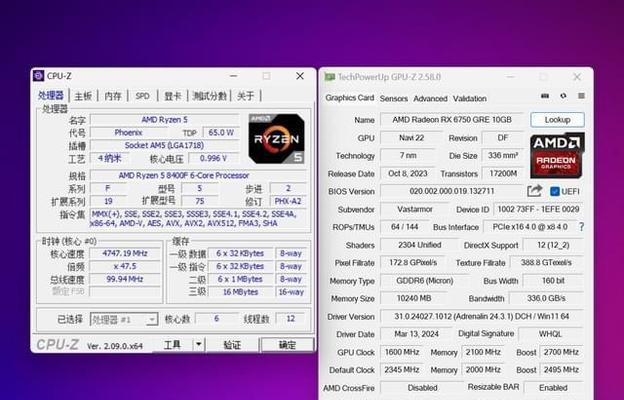Image resolution: width=624 pixels, height=400 pixels.
Task: Close the CPU-Z window
Action: 300,76
